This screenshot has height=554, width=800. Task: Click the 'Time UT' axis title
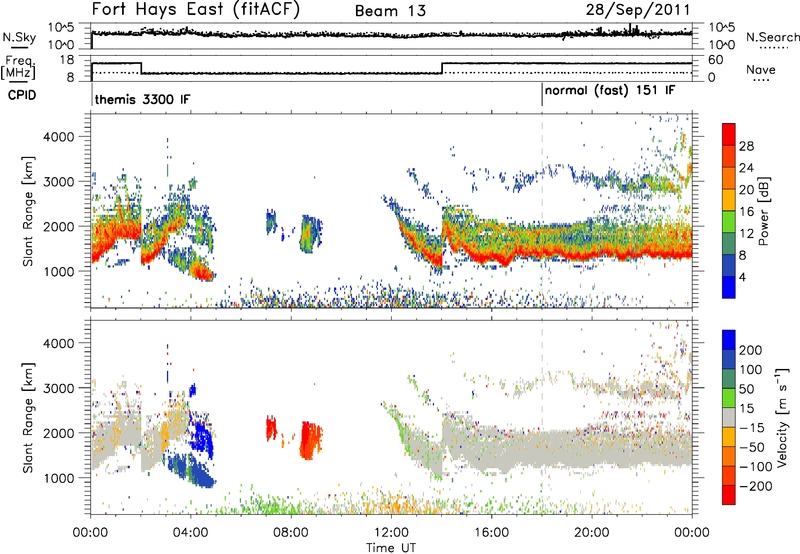(391, 547)
